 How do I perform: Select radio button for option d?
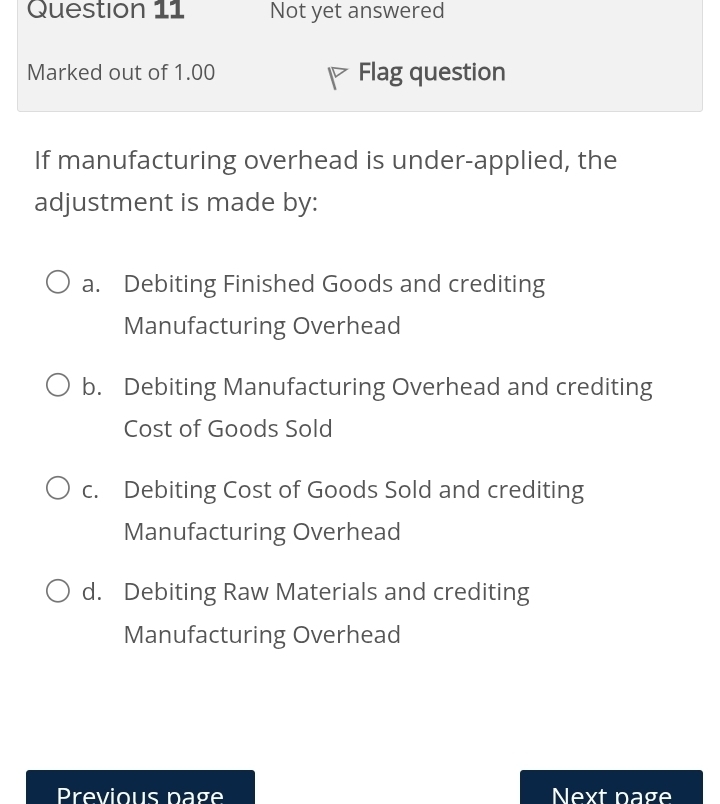tap(57, 590)
